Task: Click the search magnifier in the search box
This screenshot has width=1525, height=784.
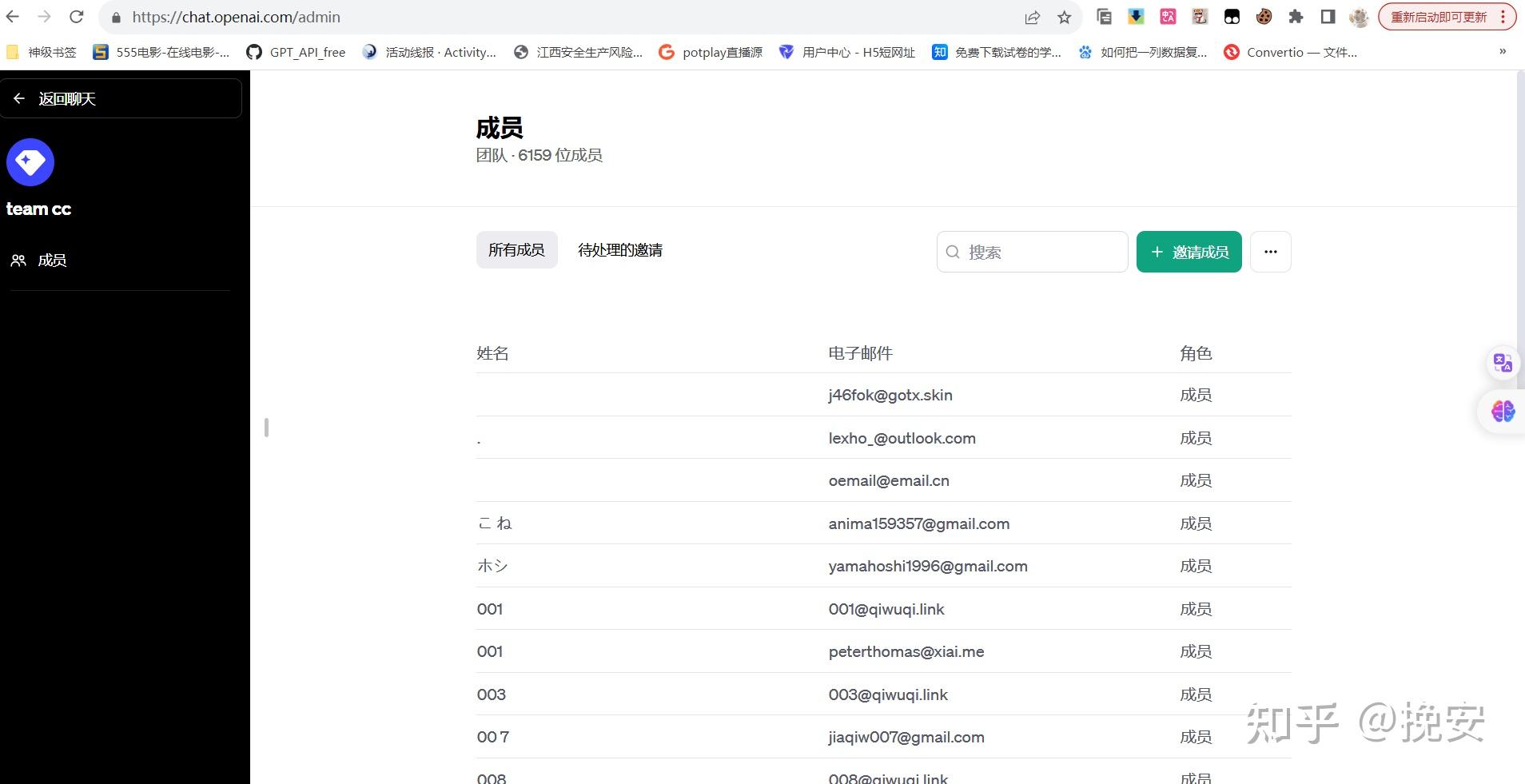Action: pyautogui.click(x=952, y=252)
